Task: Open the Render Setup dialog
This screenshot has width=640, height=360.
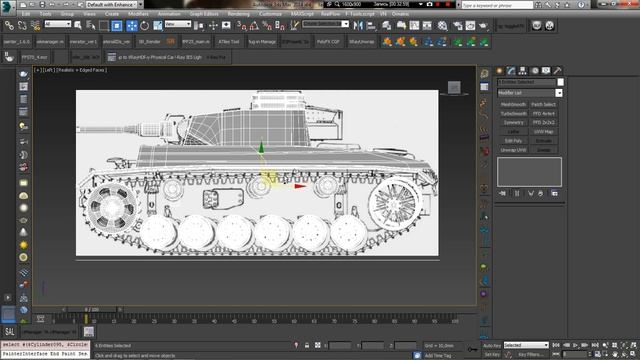Action: tap(458, 26)
